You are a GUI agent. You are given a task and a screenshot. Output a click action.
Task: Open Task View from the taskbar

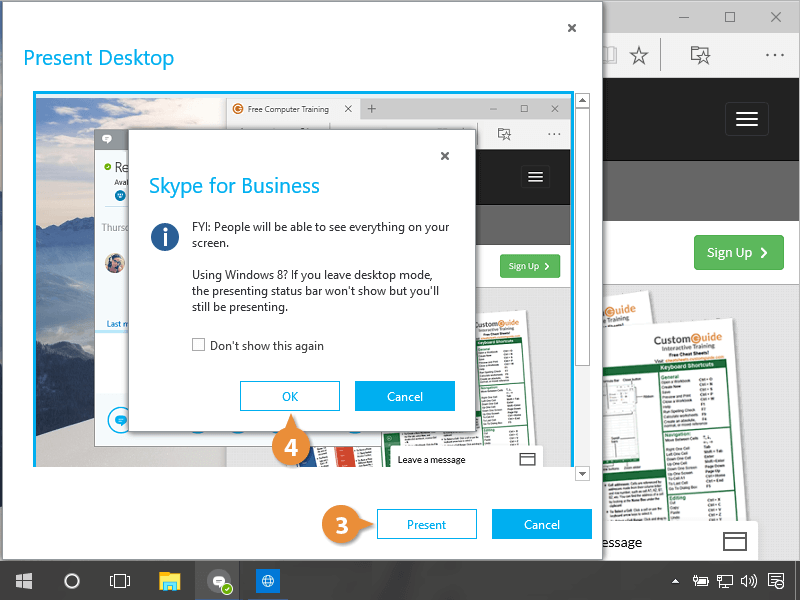pos(120,580)
